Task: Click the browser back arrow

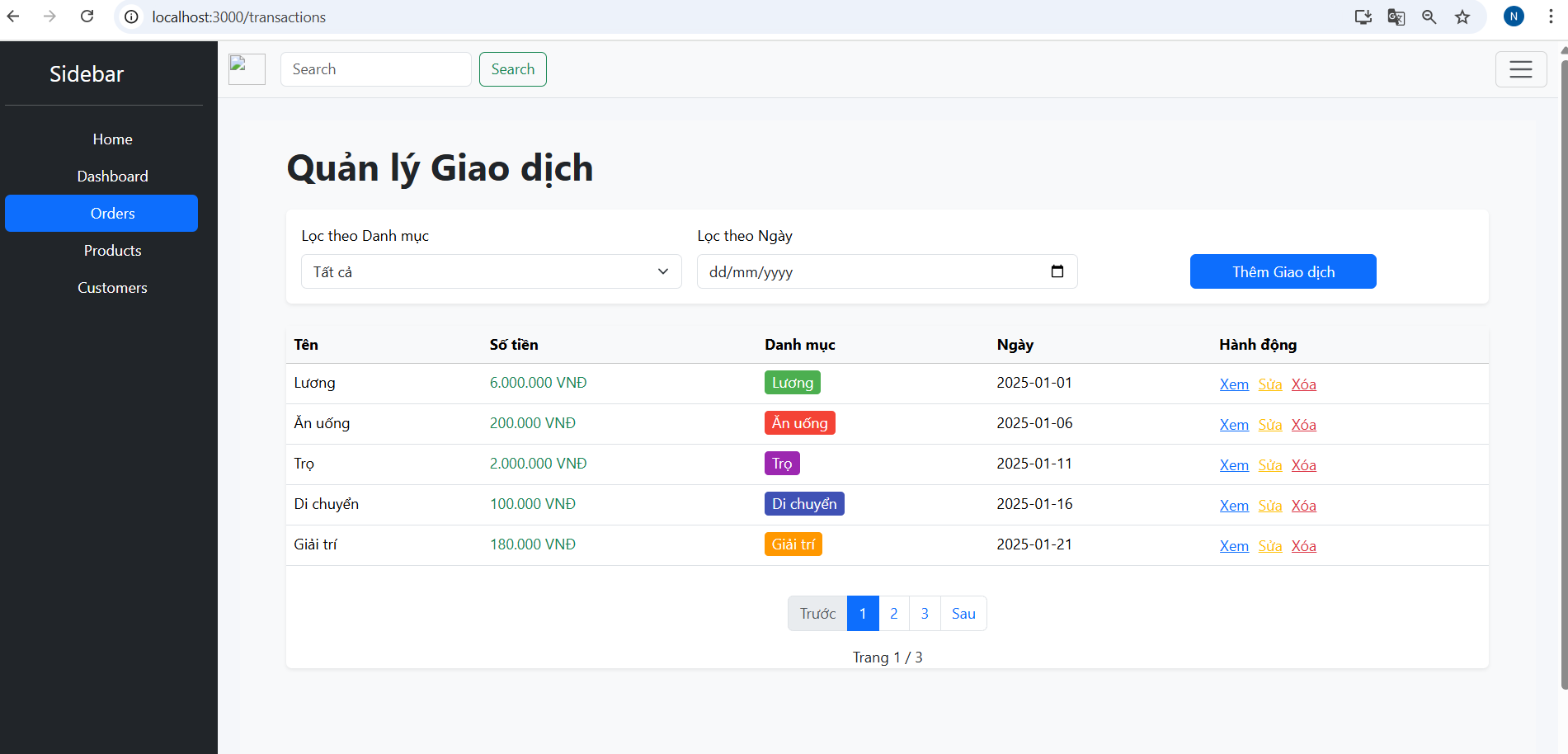Action: tap(14, 16)
